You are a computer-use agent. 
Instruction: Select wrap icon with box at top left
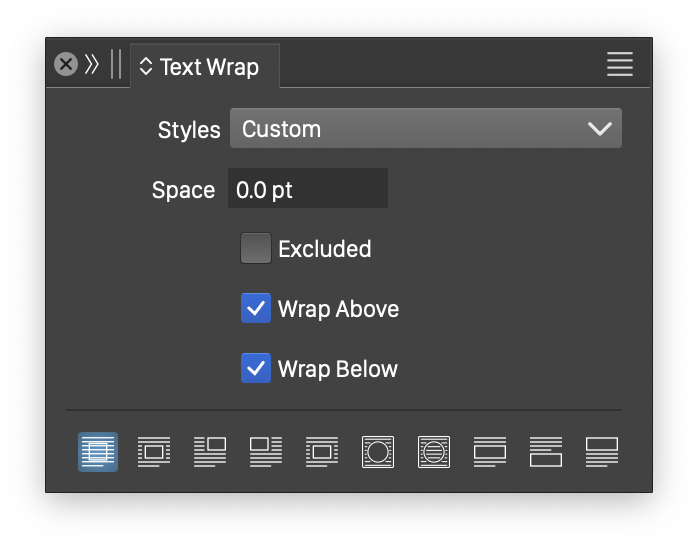click(266, 452)
